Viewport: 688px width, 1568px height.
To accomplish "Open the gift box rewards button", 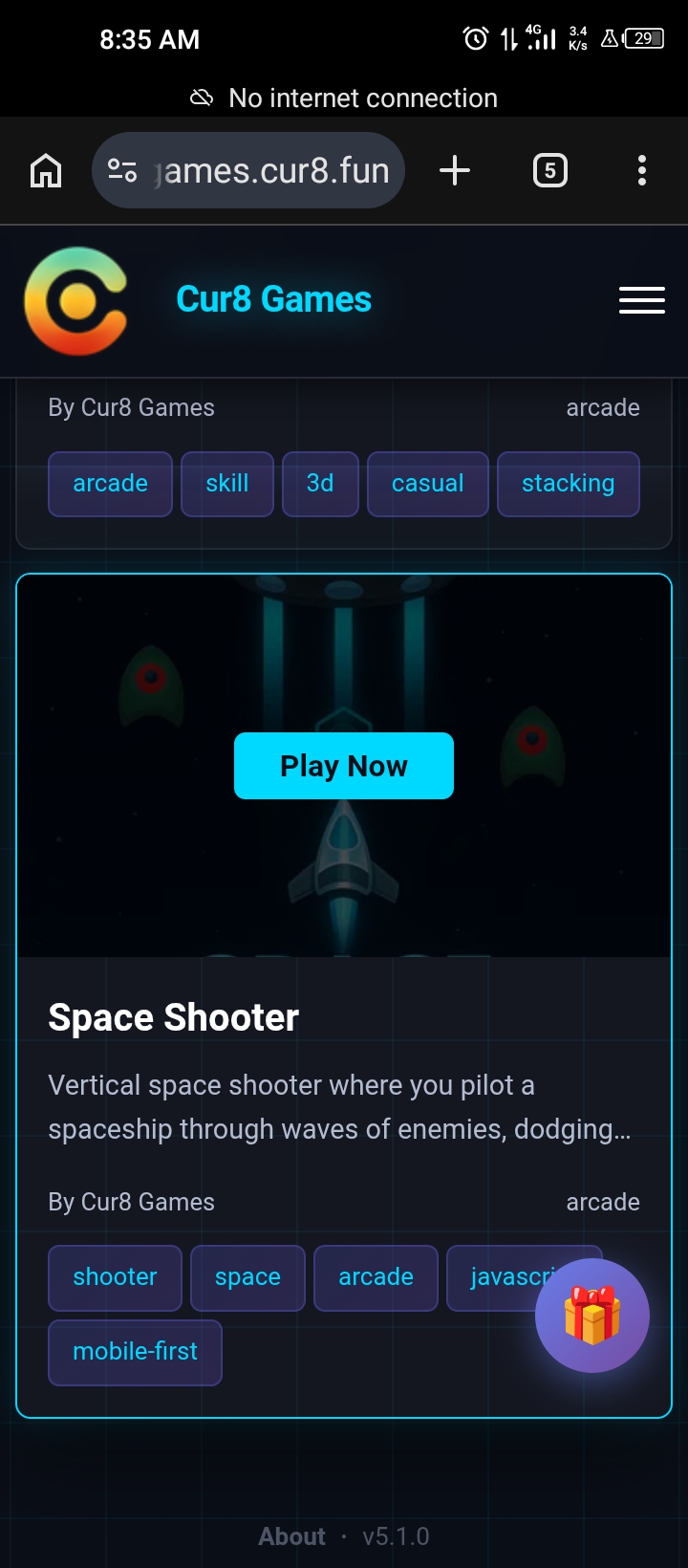I will [592, 1316].
